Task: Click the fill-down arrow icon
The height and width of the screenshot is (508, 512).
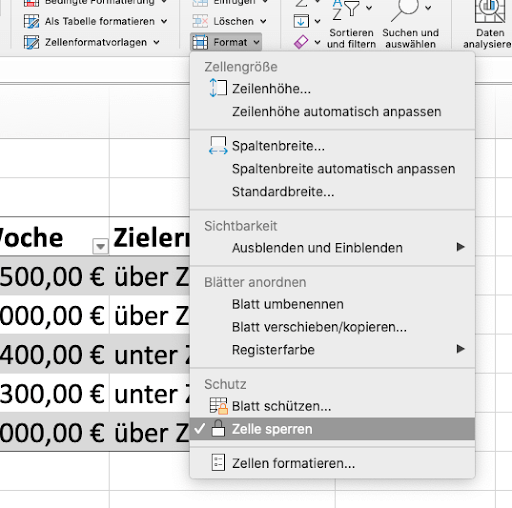Action: 301,21
